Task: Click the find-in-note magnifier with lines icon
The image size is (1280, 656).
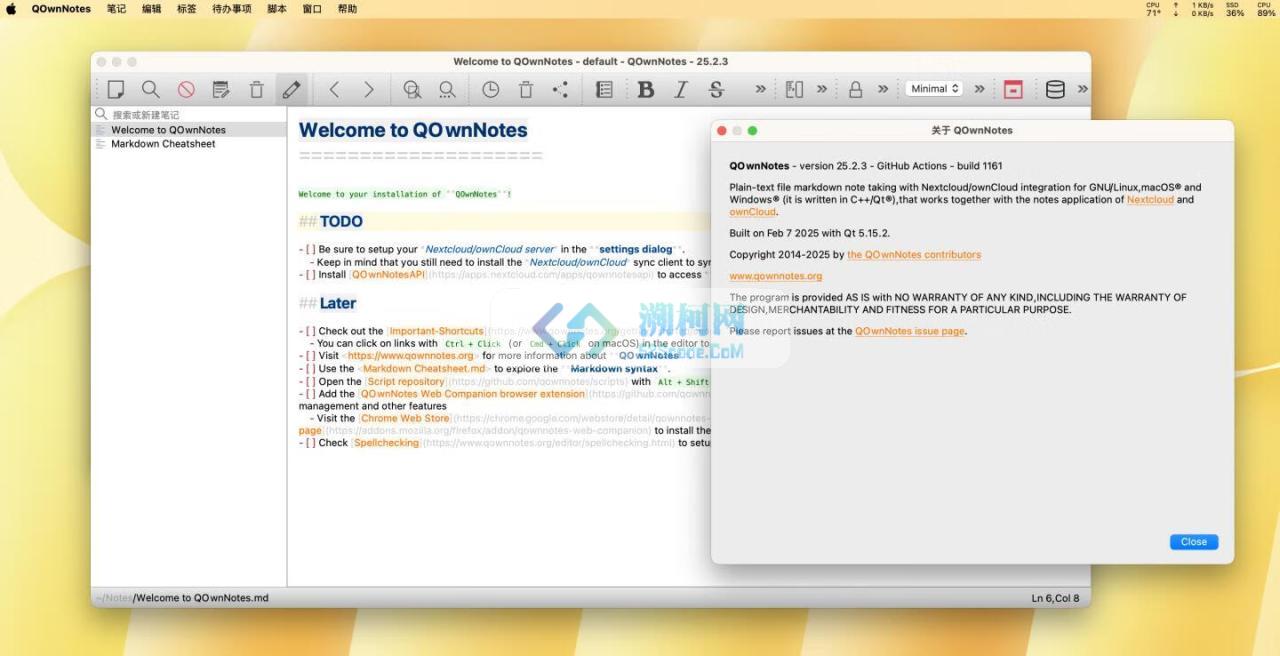Action: (412, 89)
